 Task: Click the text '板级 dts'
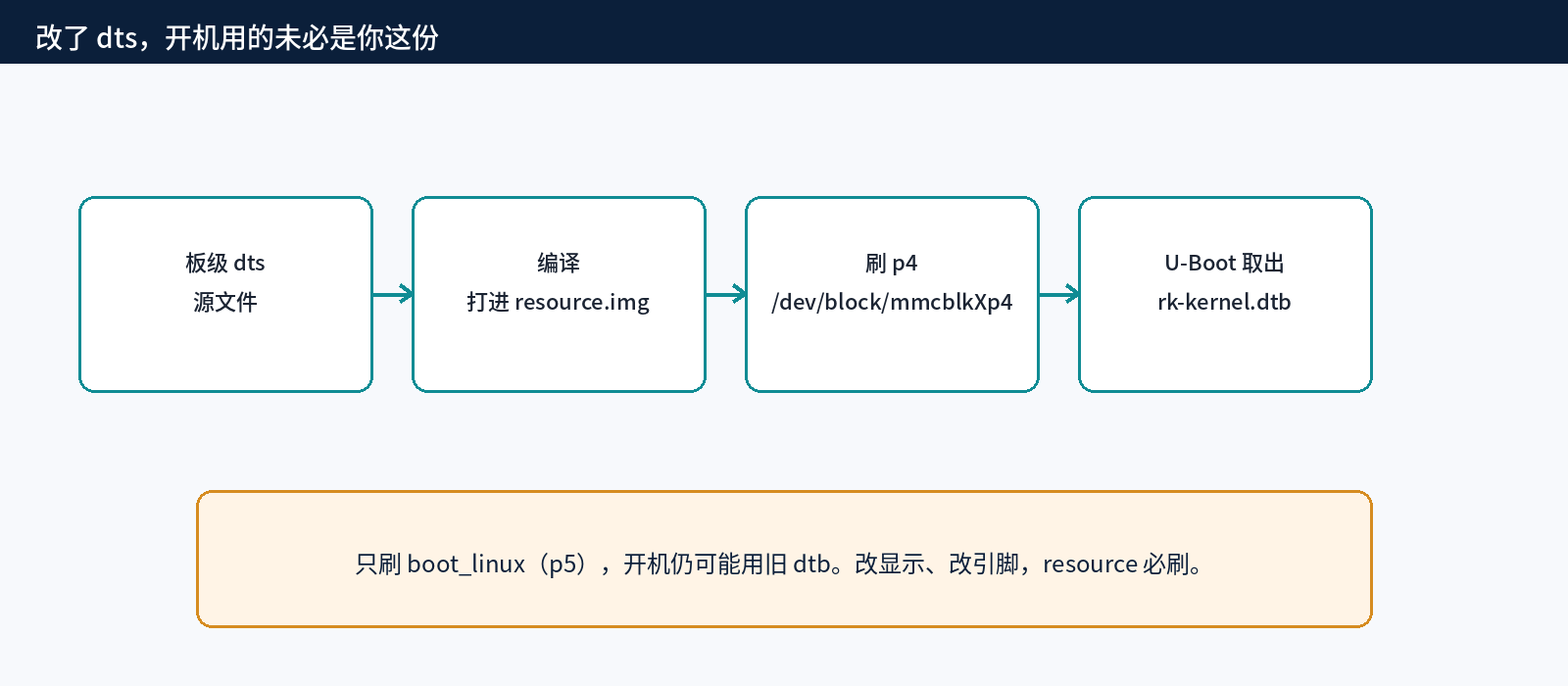[225, 263]
